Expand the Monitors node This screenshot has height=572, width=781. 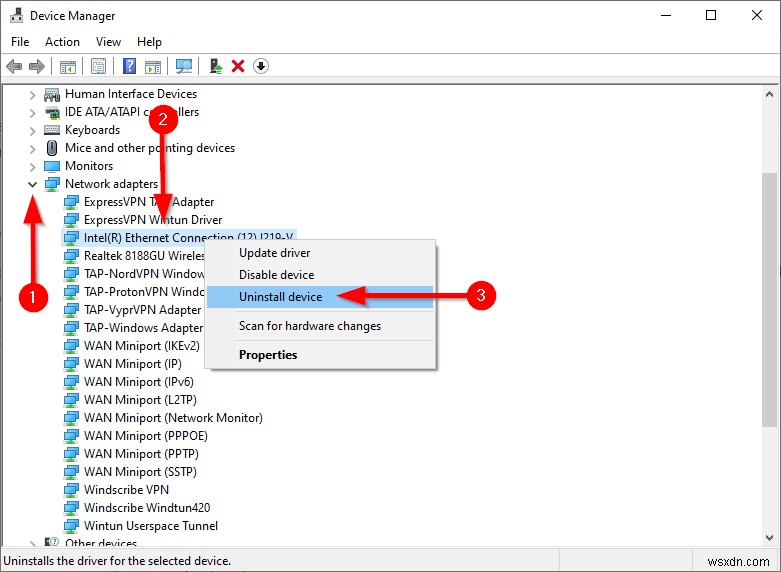point(32,166)
